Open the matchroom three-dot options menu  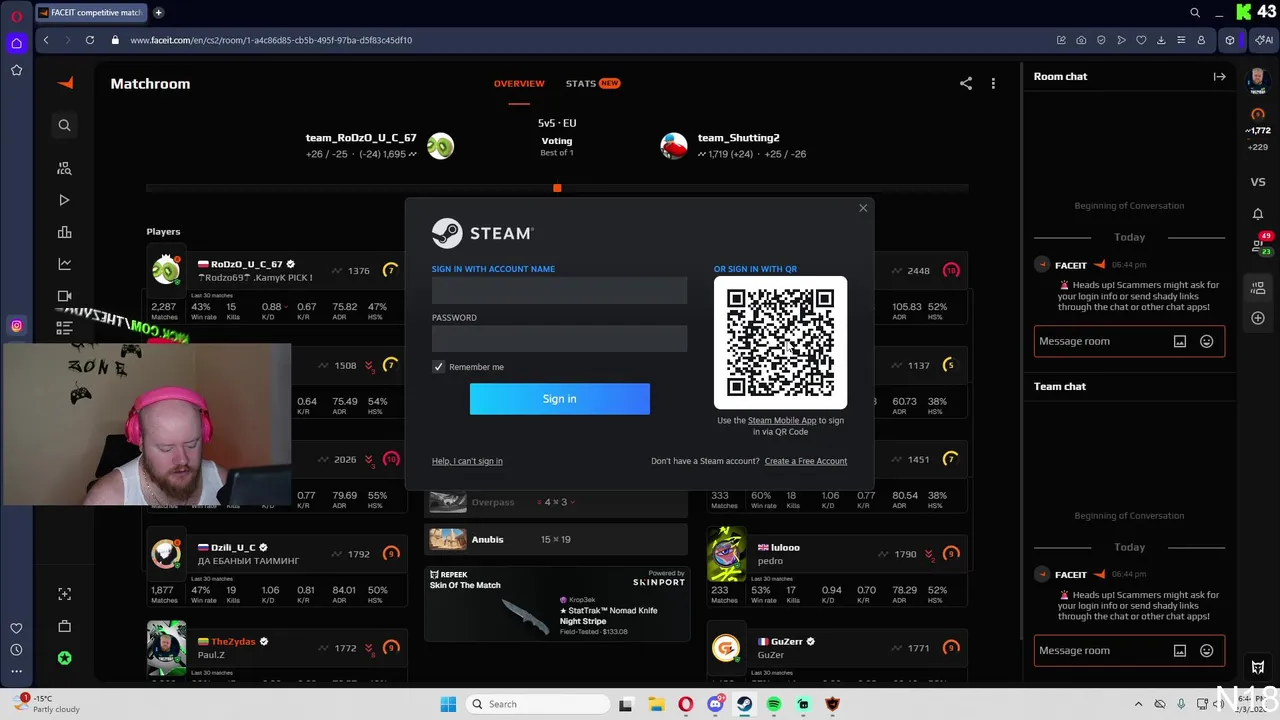pyautogui.click(x=993, y=84)
